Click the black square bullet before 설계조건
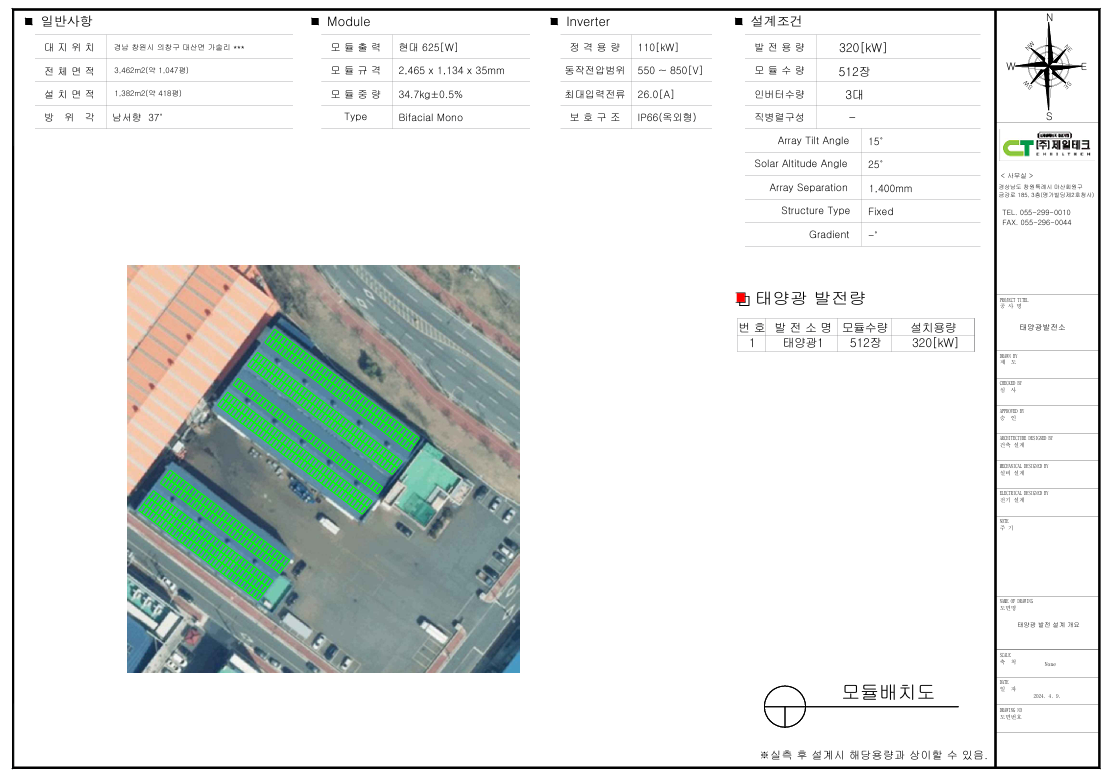1117x776 pixels. tap(739, 22)
